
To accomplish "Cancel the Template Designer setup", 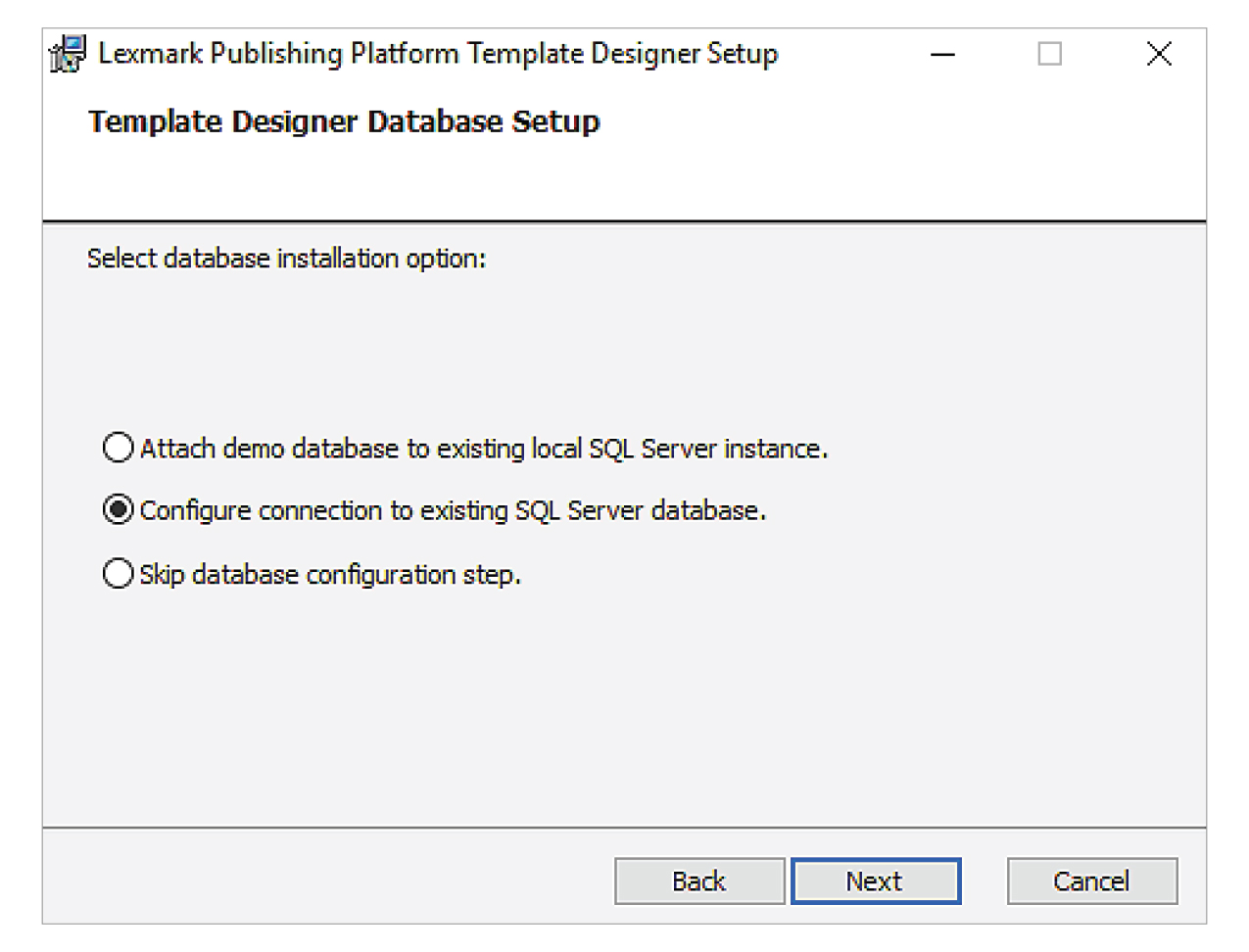I will [x=1091, y=881].
